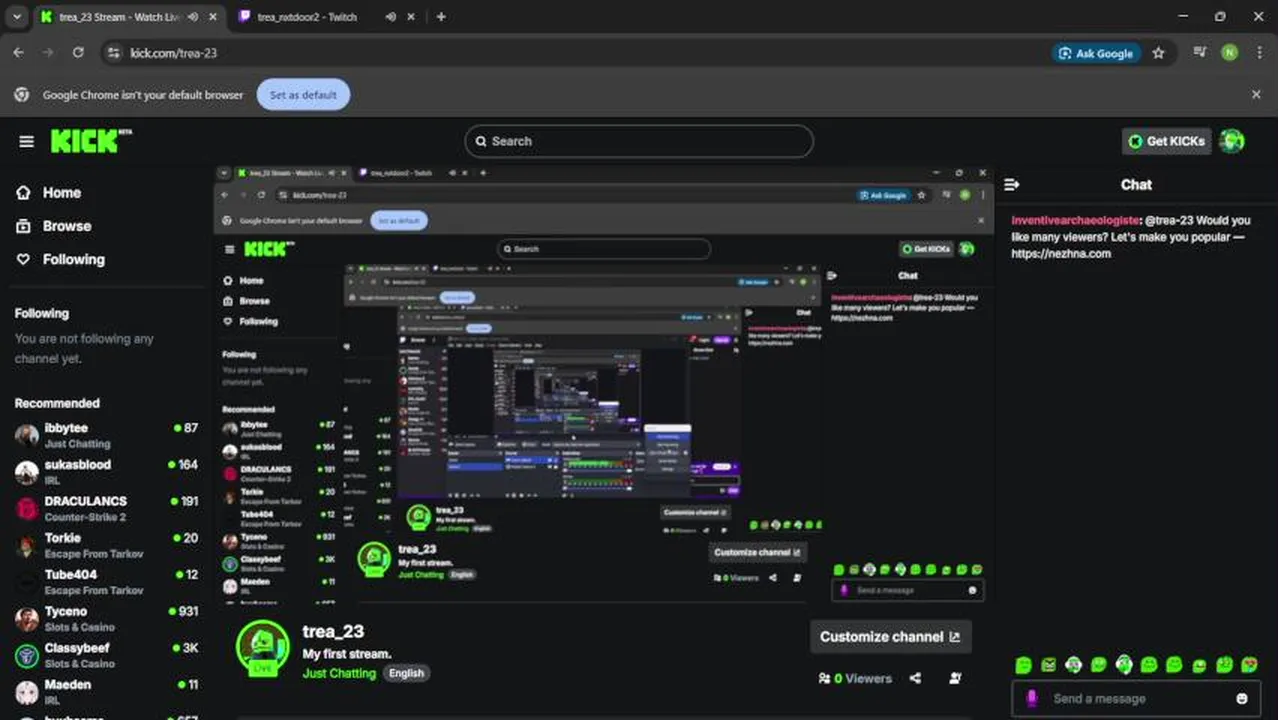Screen dimensions: 1278x720
Task: Open the Chrome profile N avatar
Action: coord(1229,53)
